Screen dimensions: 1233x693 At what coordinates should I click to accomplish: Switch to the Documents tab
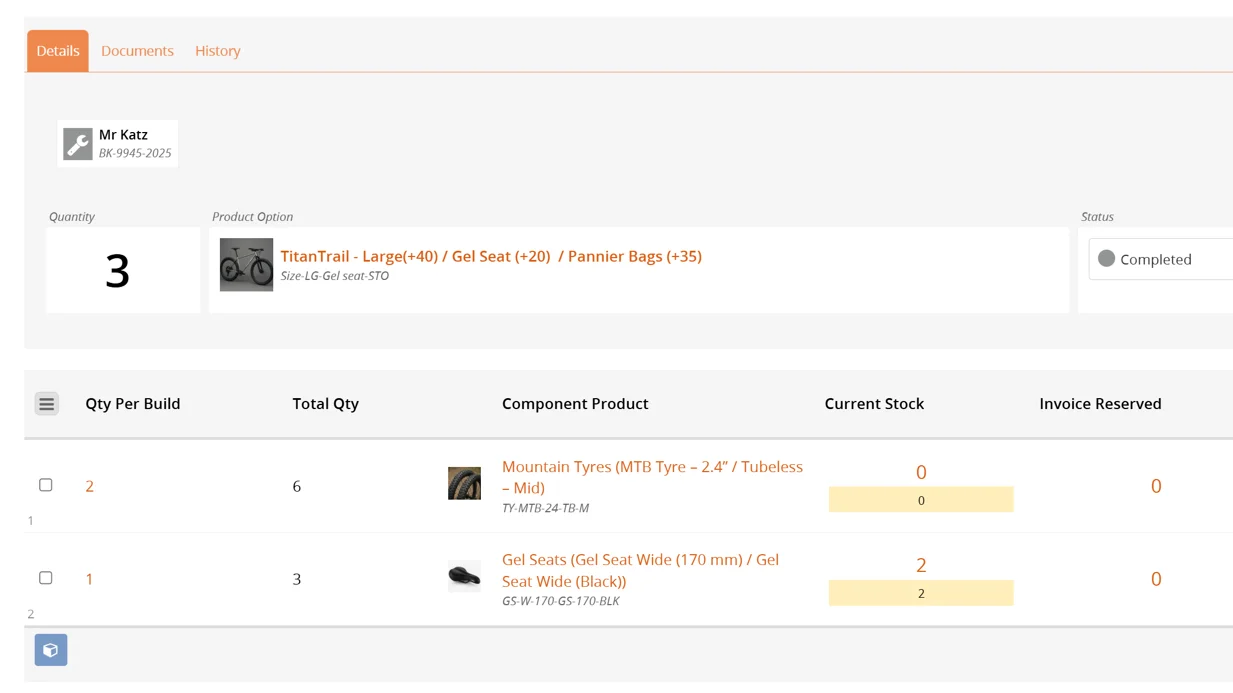pyautogui.click(x=137, y=51)
